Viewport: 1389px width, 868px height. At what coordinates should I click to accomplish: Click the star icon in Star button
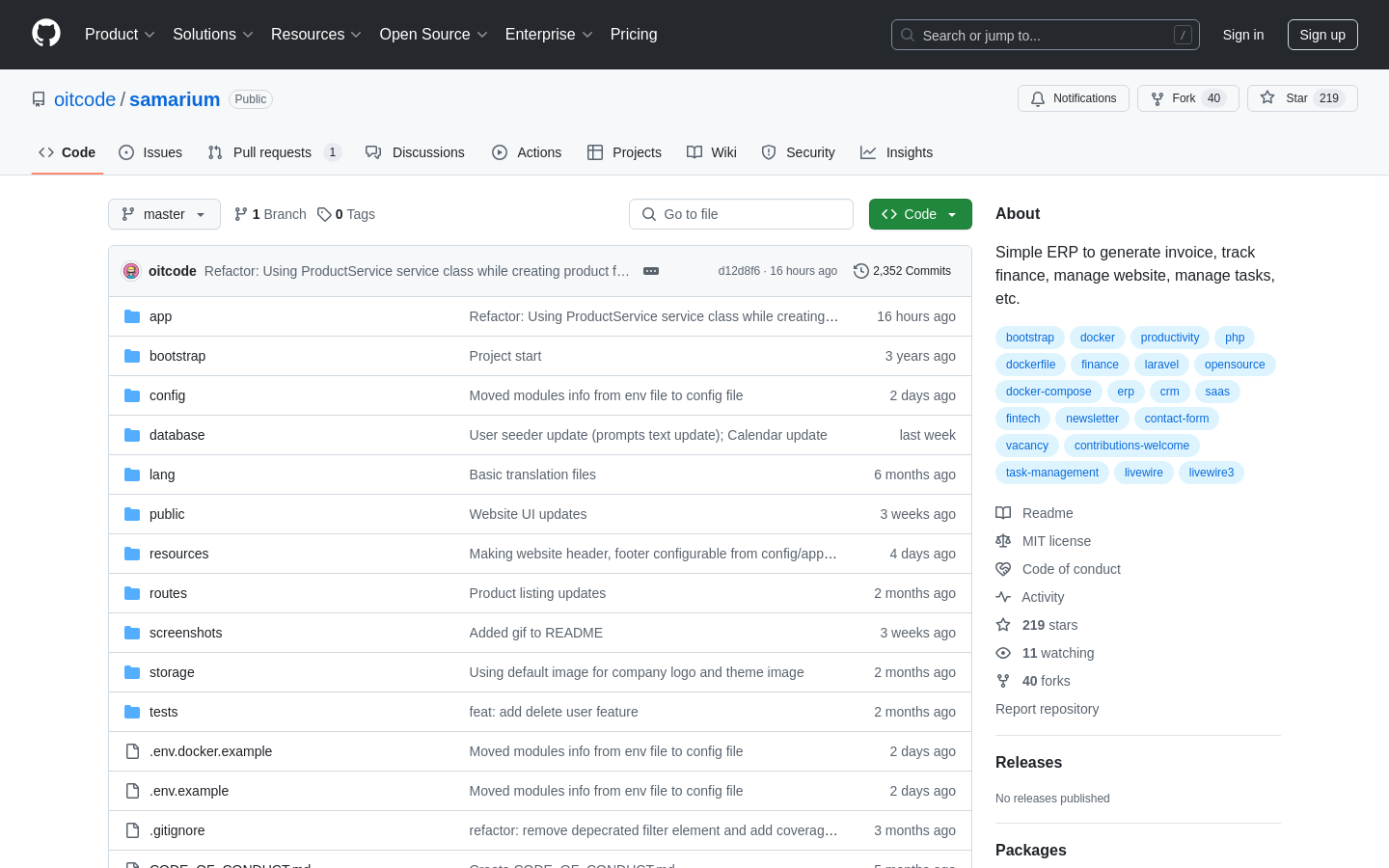click(x=1267, y=98)
